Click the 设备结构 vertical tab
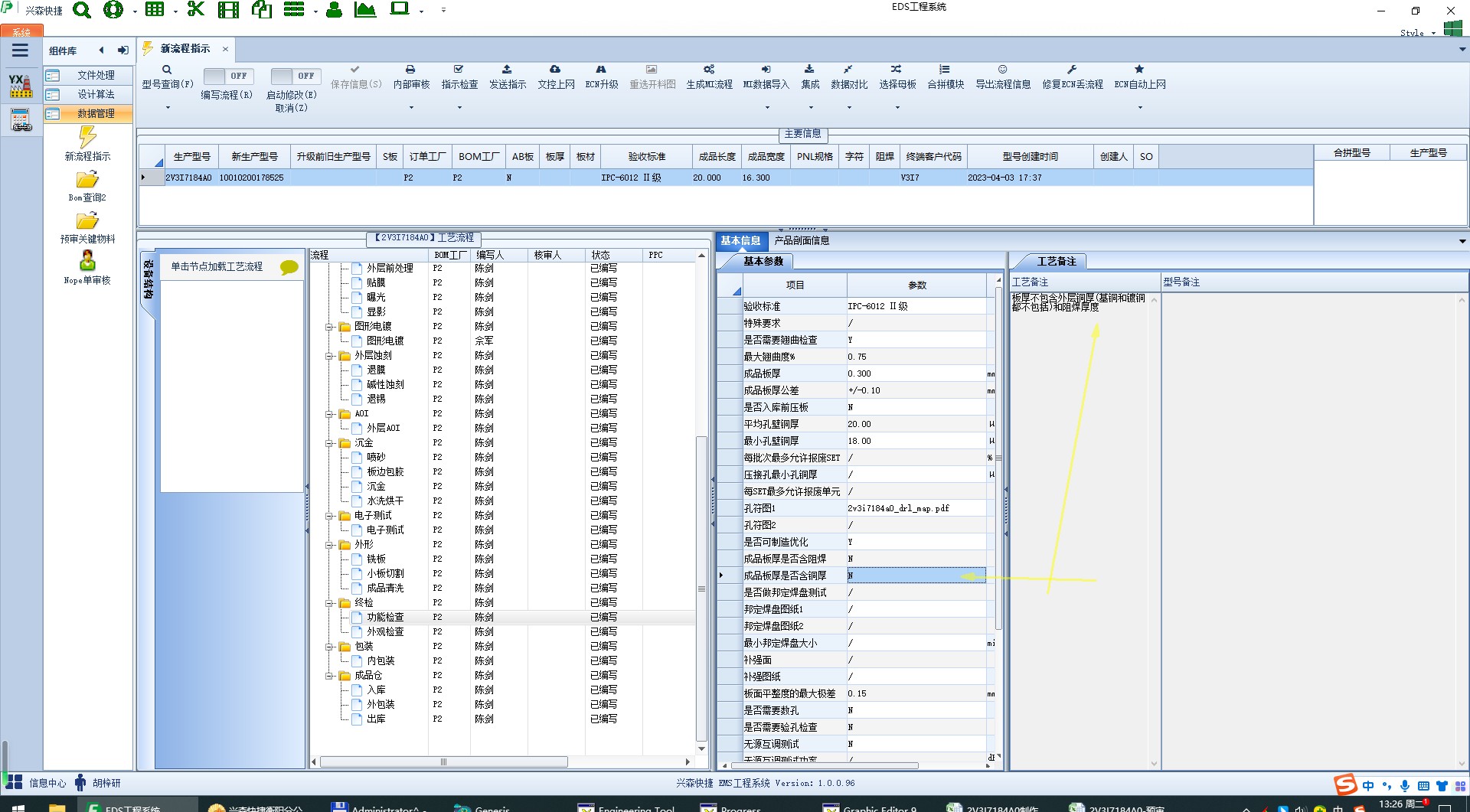 click(148, 279)
